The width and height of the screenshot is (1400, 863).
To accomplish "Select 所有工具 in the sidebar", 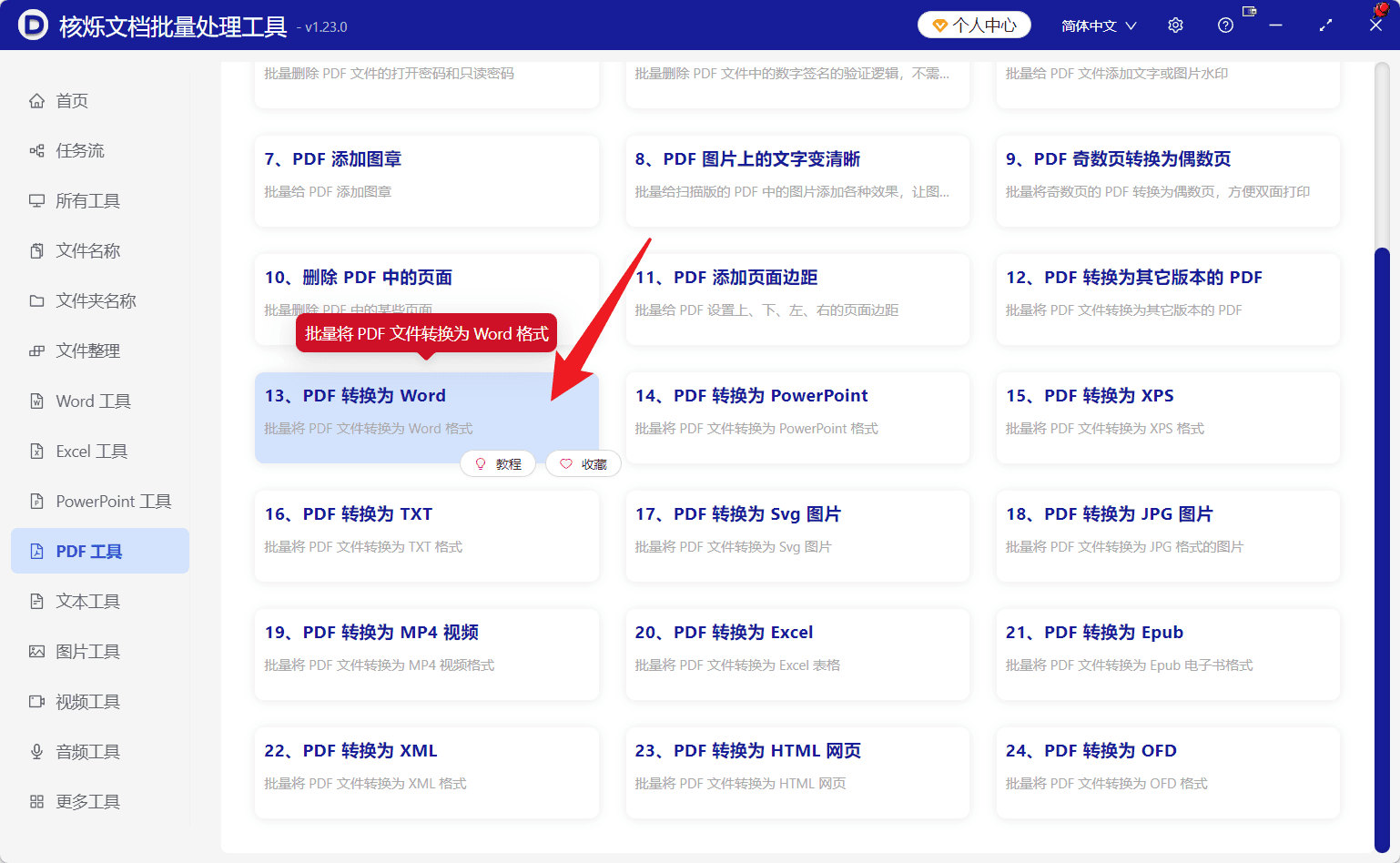I will [100, 201].
